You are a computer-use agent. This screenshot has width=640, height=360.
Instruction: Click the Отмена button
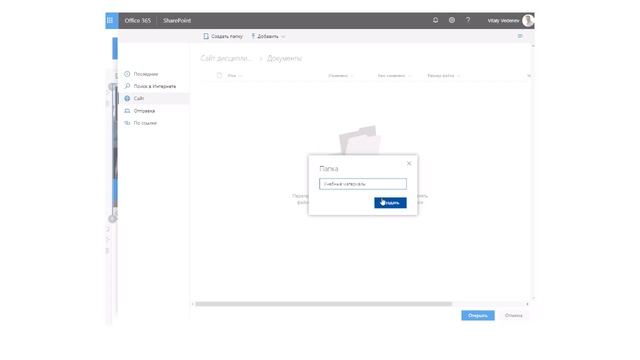point(513,316)
